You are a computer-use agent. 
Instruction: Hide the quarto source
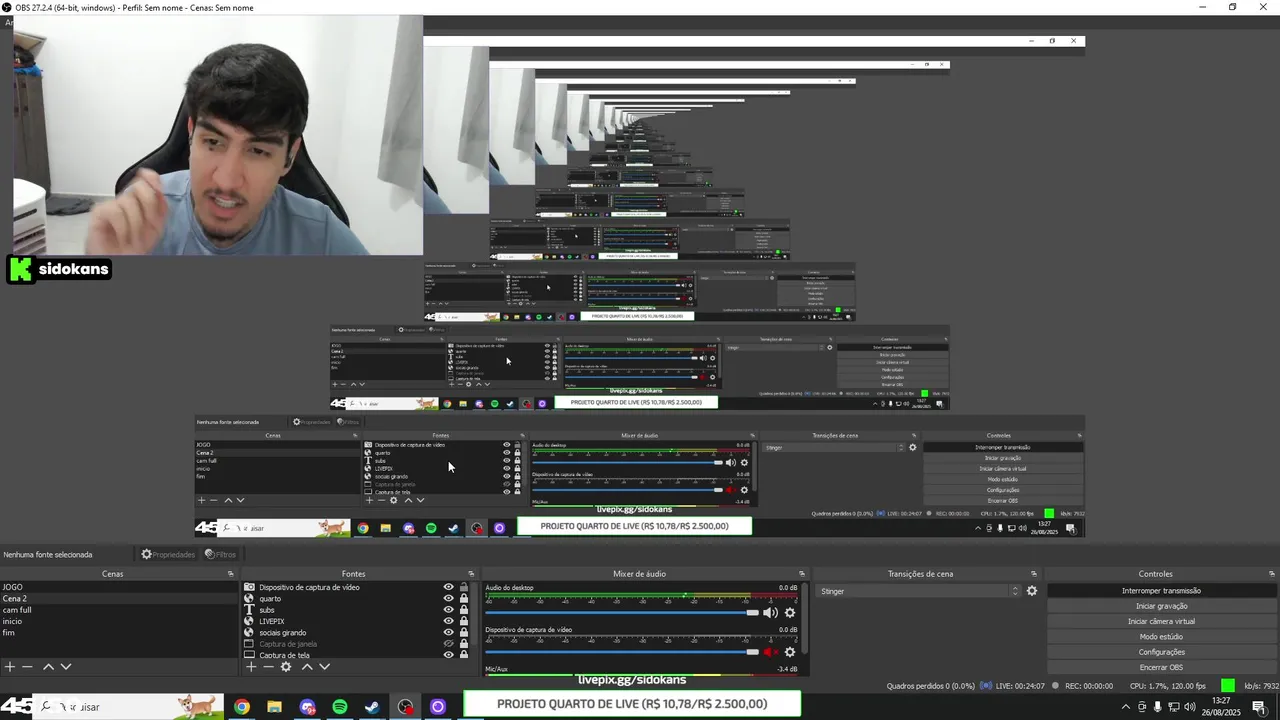click(x=448, y=599)
